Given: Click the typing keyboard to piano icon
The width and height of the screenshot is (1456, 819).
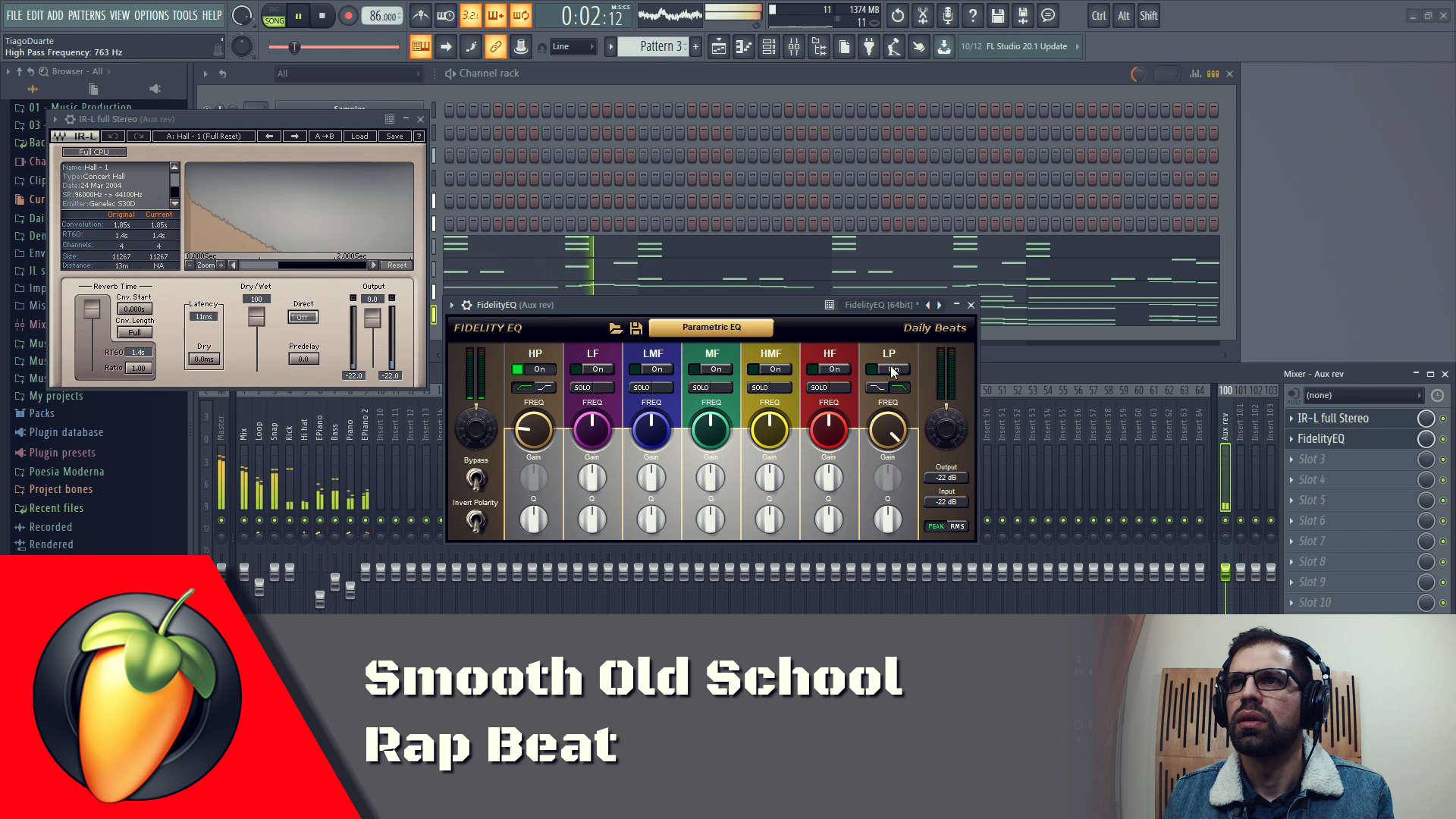Looking at the screenshot, I should [x=420, y=47].
